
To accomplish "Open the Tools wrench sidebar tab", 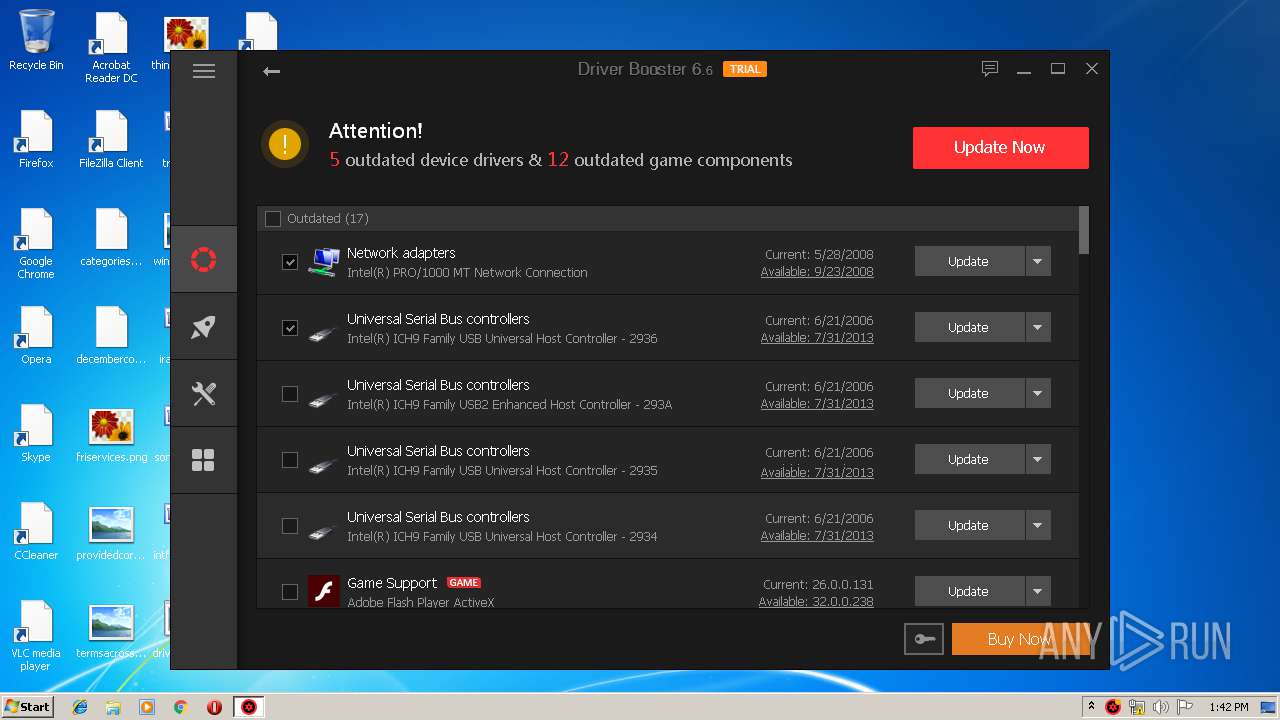I will 204,393.
